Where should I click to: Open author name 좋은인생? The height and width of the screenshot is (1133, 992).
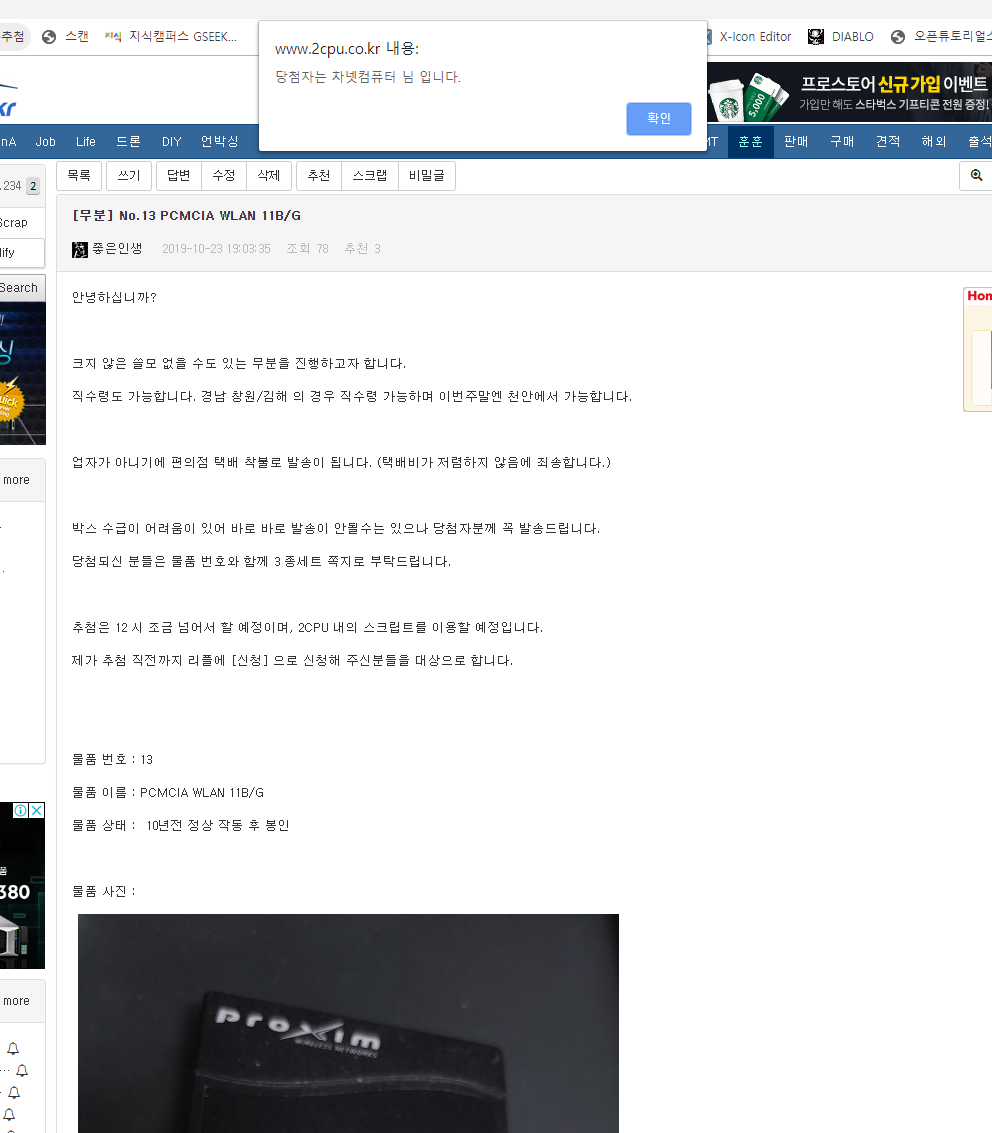117,249
